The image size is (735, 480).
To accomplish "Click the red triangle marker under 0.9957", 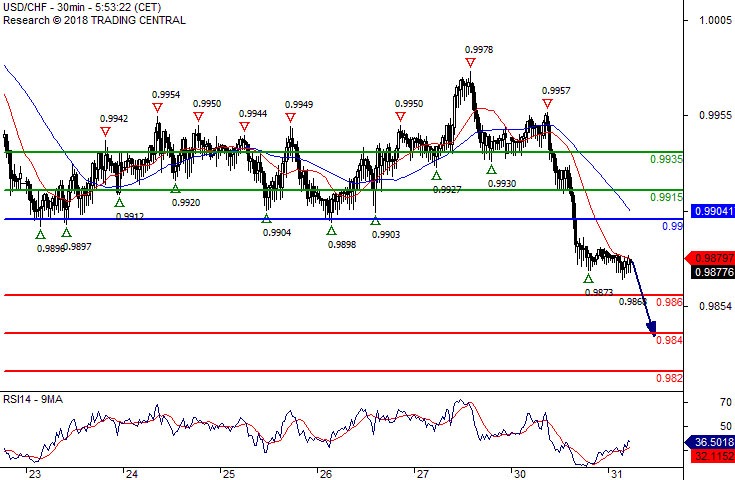I will (x=547, y=104).
